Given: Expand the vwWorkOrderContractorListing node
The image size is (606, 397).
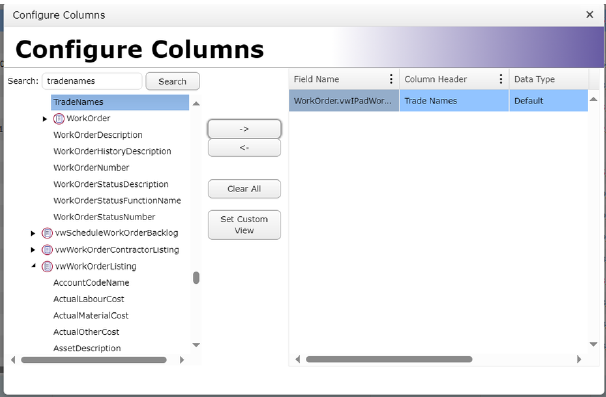Looking at the screenshot, I should point(33,250).
